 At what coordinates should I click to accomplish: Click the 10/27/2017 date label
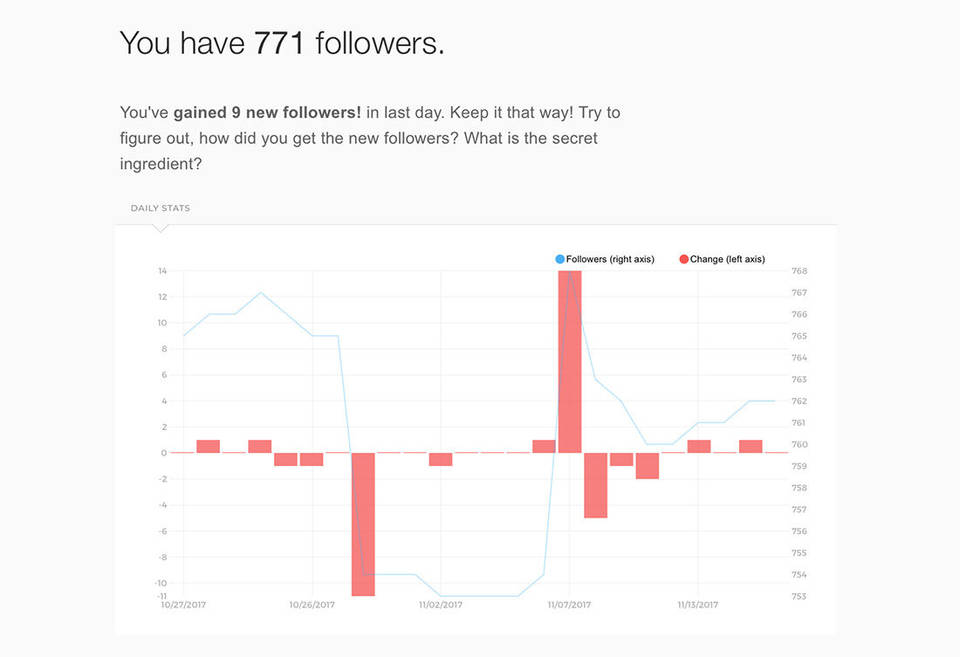pos(184,605)
